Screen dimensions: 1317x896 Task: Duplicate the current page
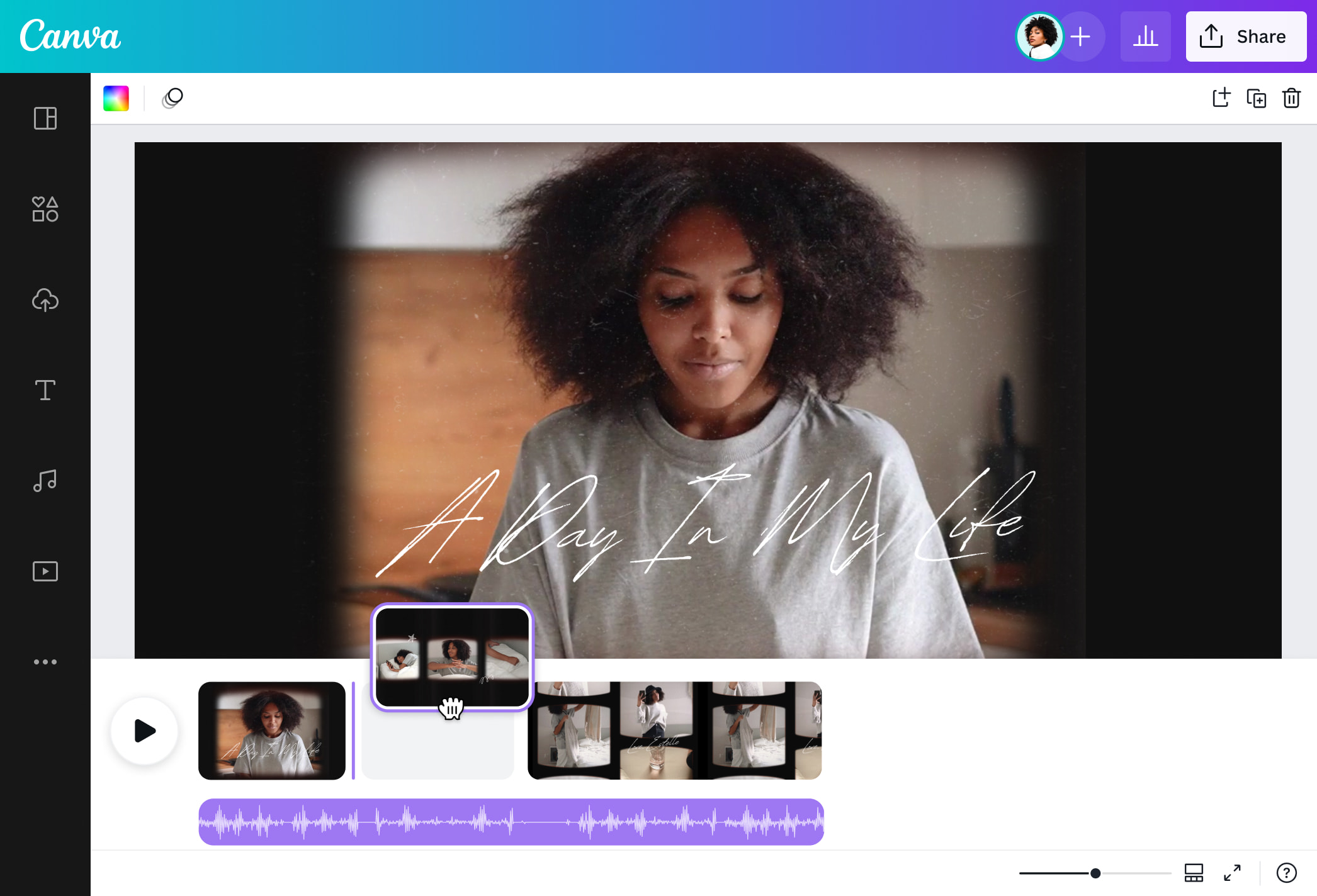(1256, 98)
